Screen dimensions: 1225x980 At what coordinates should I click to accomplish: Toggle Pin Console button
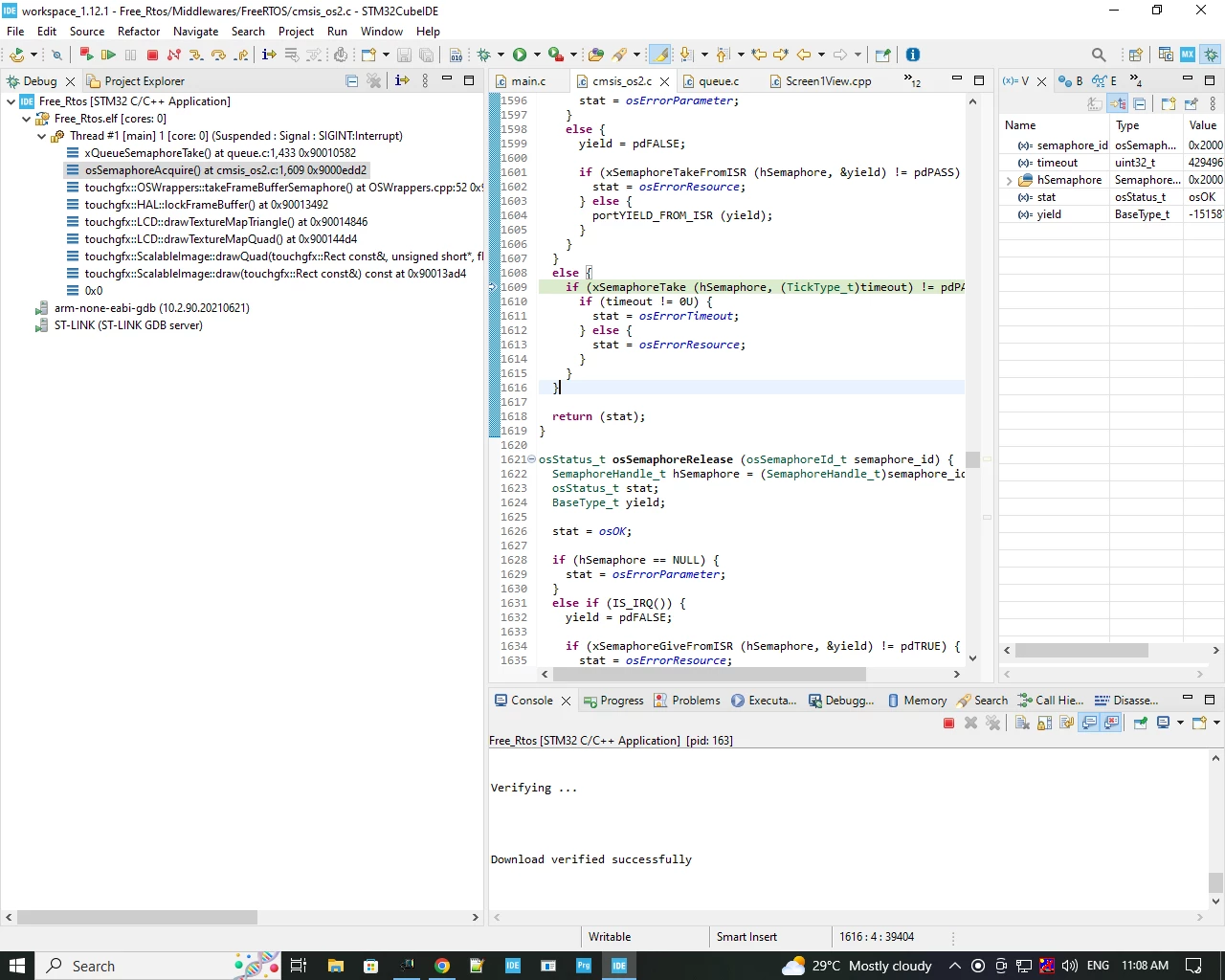pos(1141,723)
